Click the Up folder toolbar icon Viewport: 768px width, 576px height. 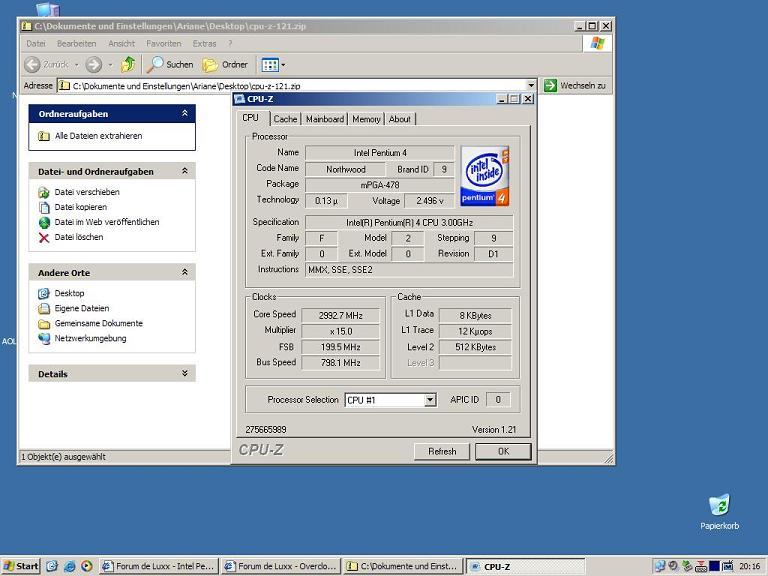[x=128, y=65]
